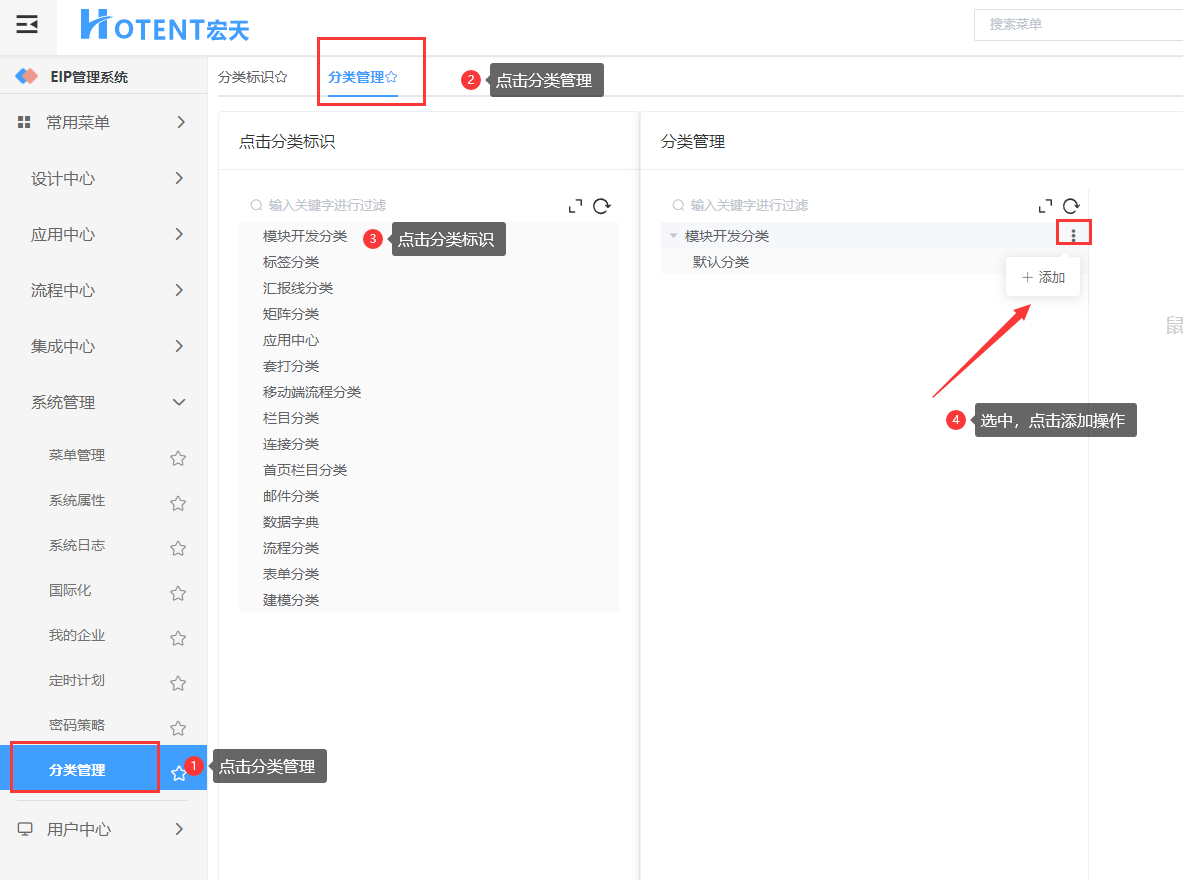This screenshot has width=1183, height=880.
Task: Expand 设计中心 menu
Action: (179, 178)
